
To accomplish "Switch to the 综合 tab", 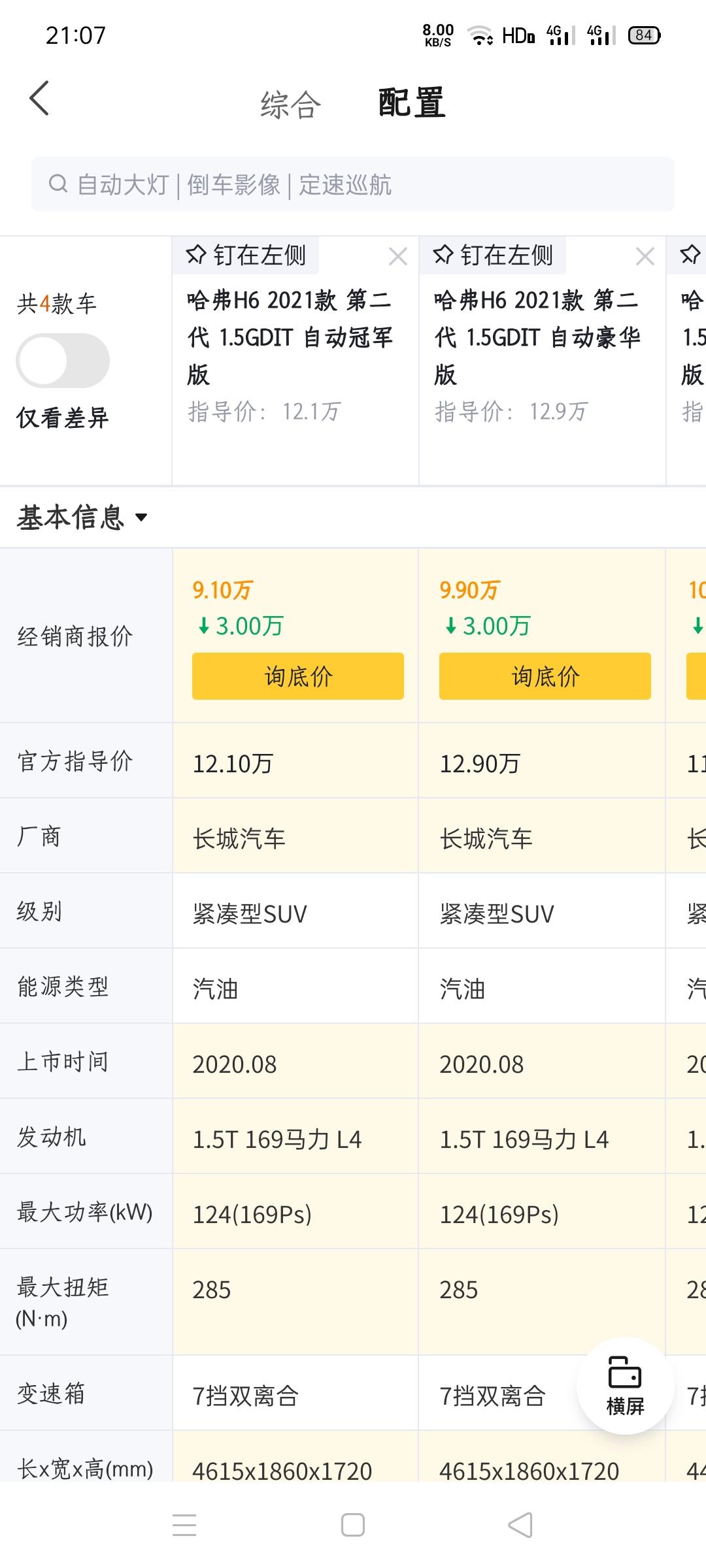I will [x=291, y=105].
